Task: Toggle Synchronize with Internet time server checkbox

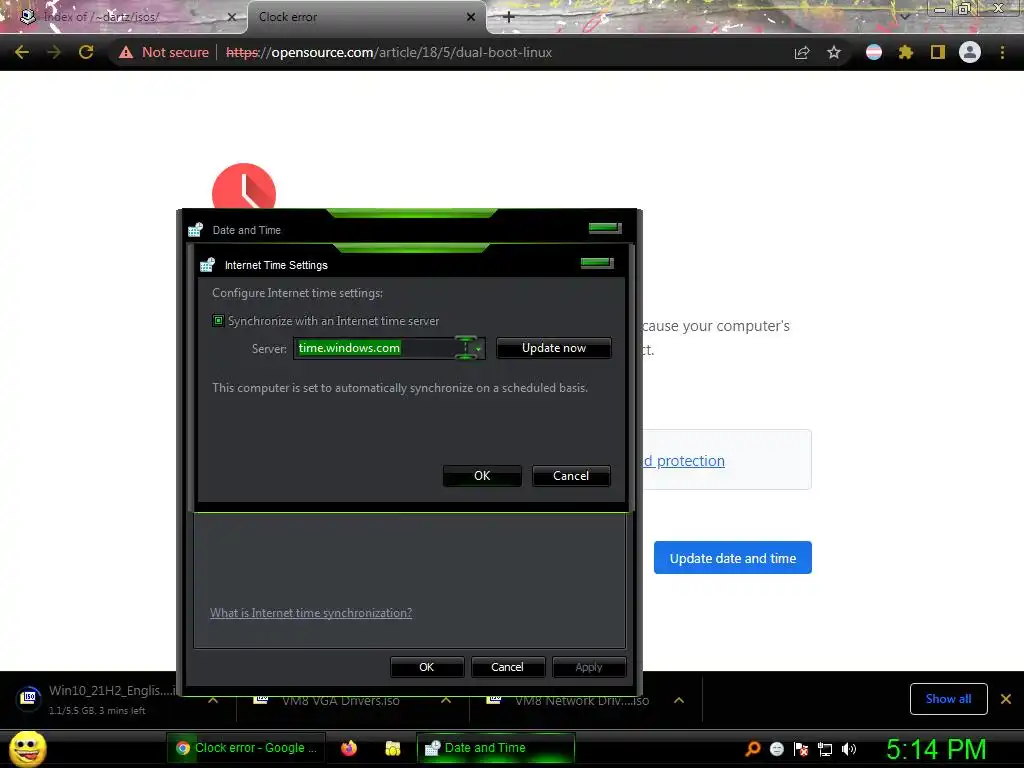Action: tap(218, 321)
